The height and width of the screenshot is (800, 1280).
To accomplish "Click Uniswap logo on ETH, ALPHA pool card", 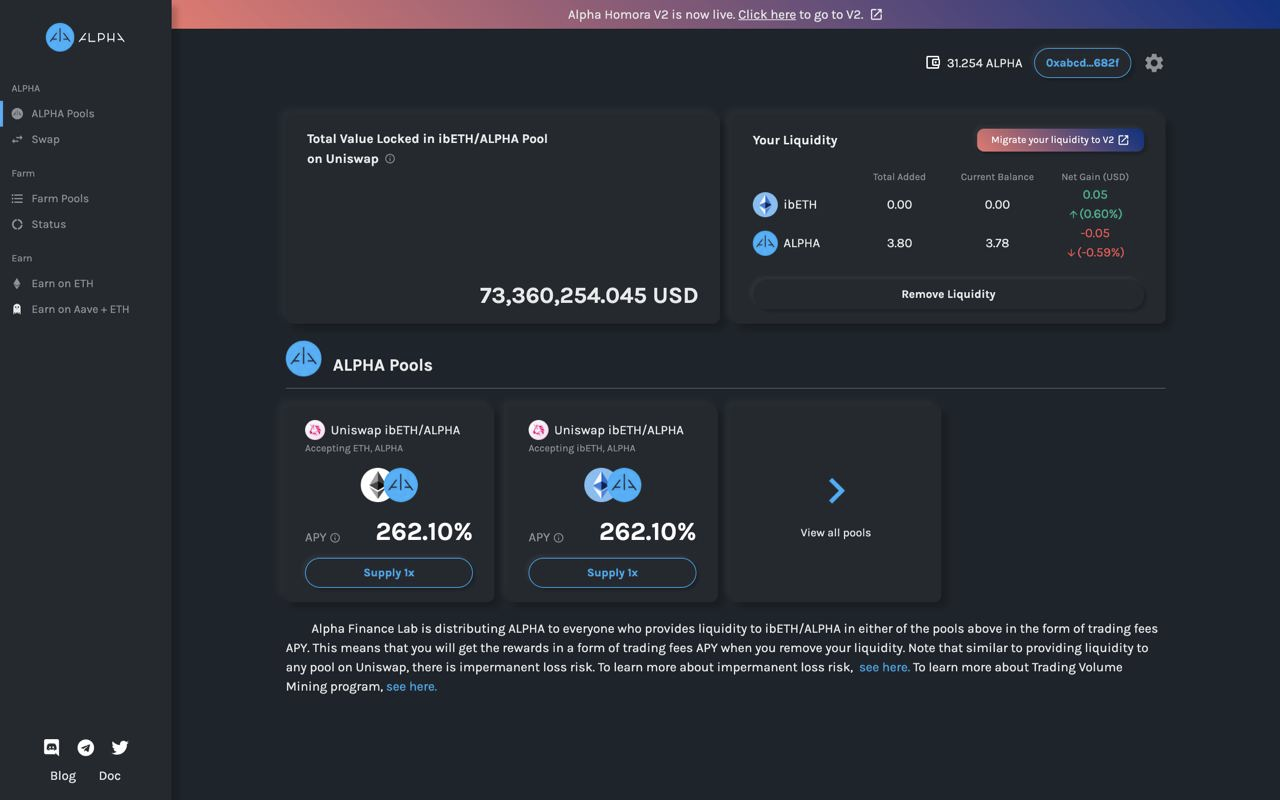I will tap(315, 430).
